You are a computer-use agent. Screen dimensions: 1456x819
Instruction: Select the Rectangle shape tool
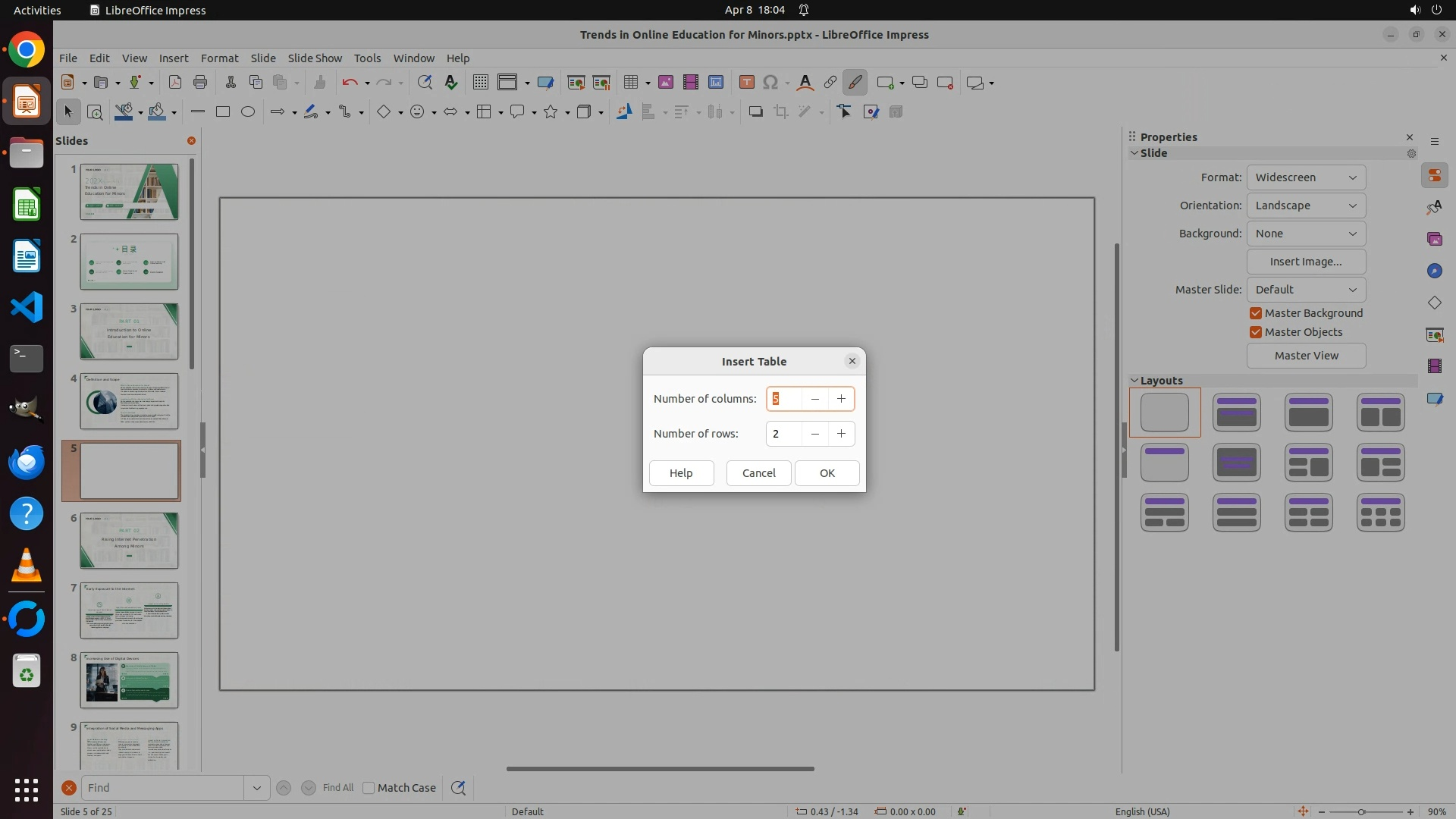pos(222,112)
